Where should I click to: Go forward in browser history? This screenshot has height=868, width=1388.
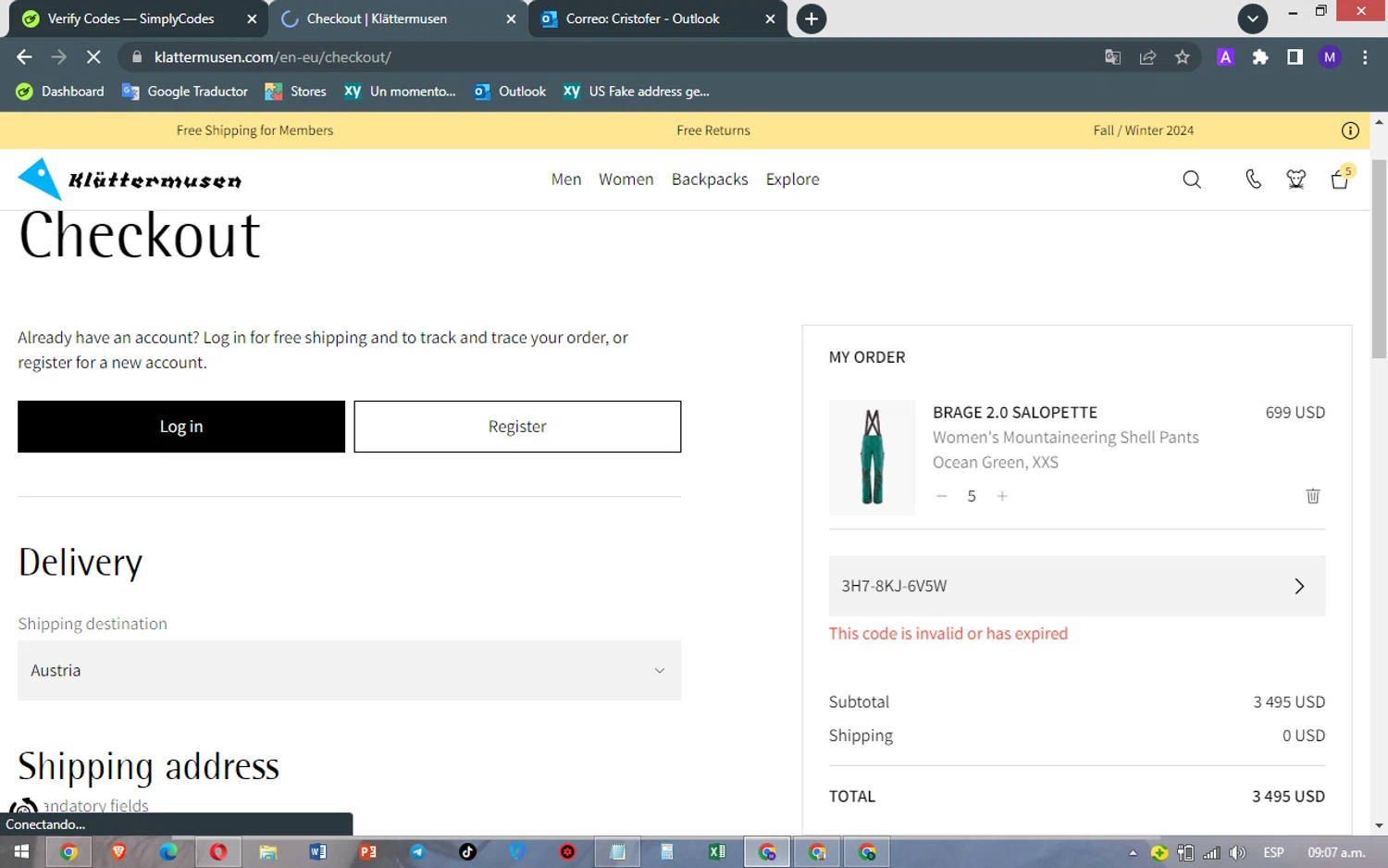coord(58,57)
